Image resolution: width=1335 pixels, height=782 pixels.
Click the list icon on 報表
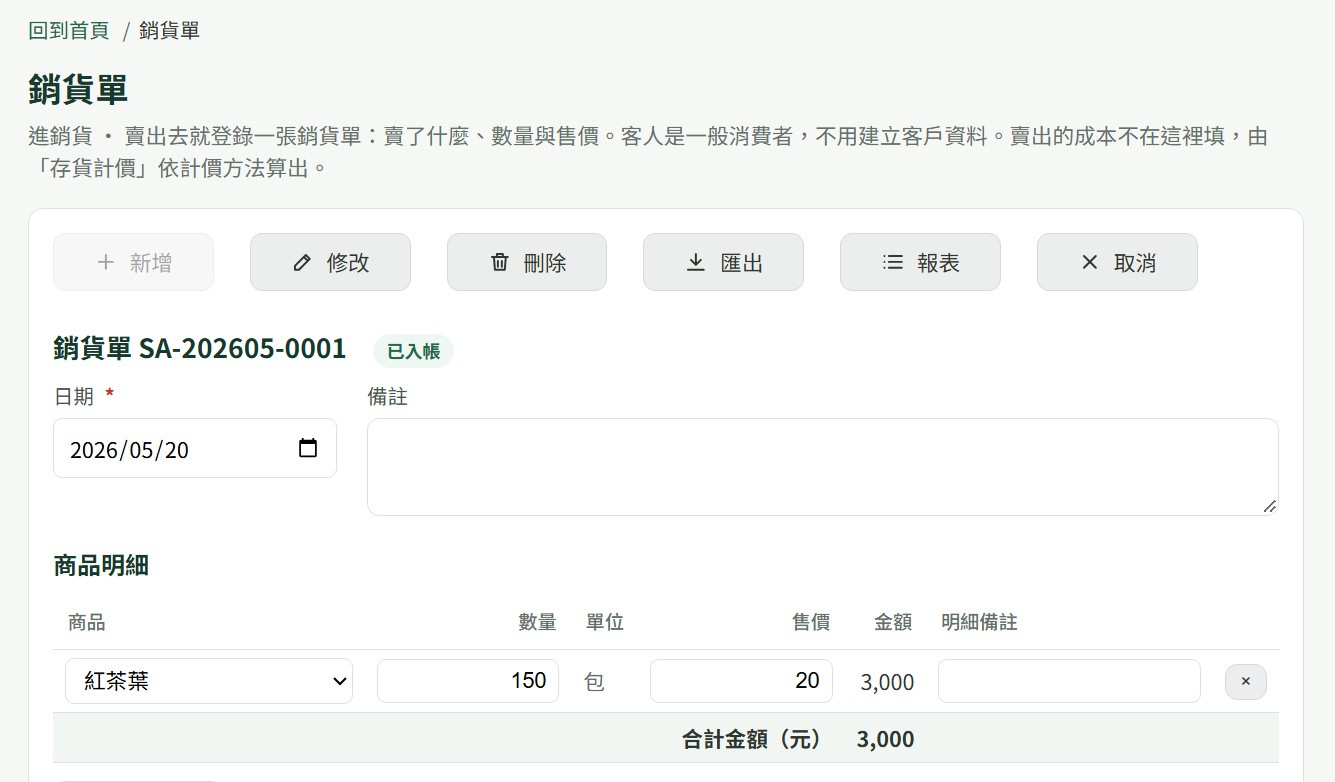(x=893, y=262)
